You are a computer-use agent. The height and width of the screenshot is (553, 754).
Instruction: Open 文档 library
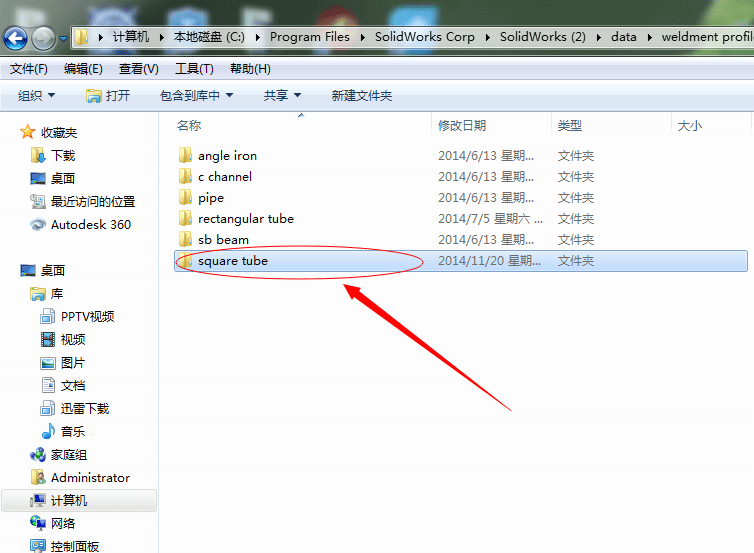coord(63,385)
